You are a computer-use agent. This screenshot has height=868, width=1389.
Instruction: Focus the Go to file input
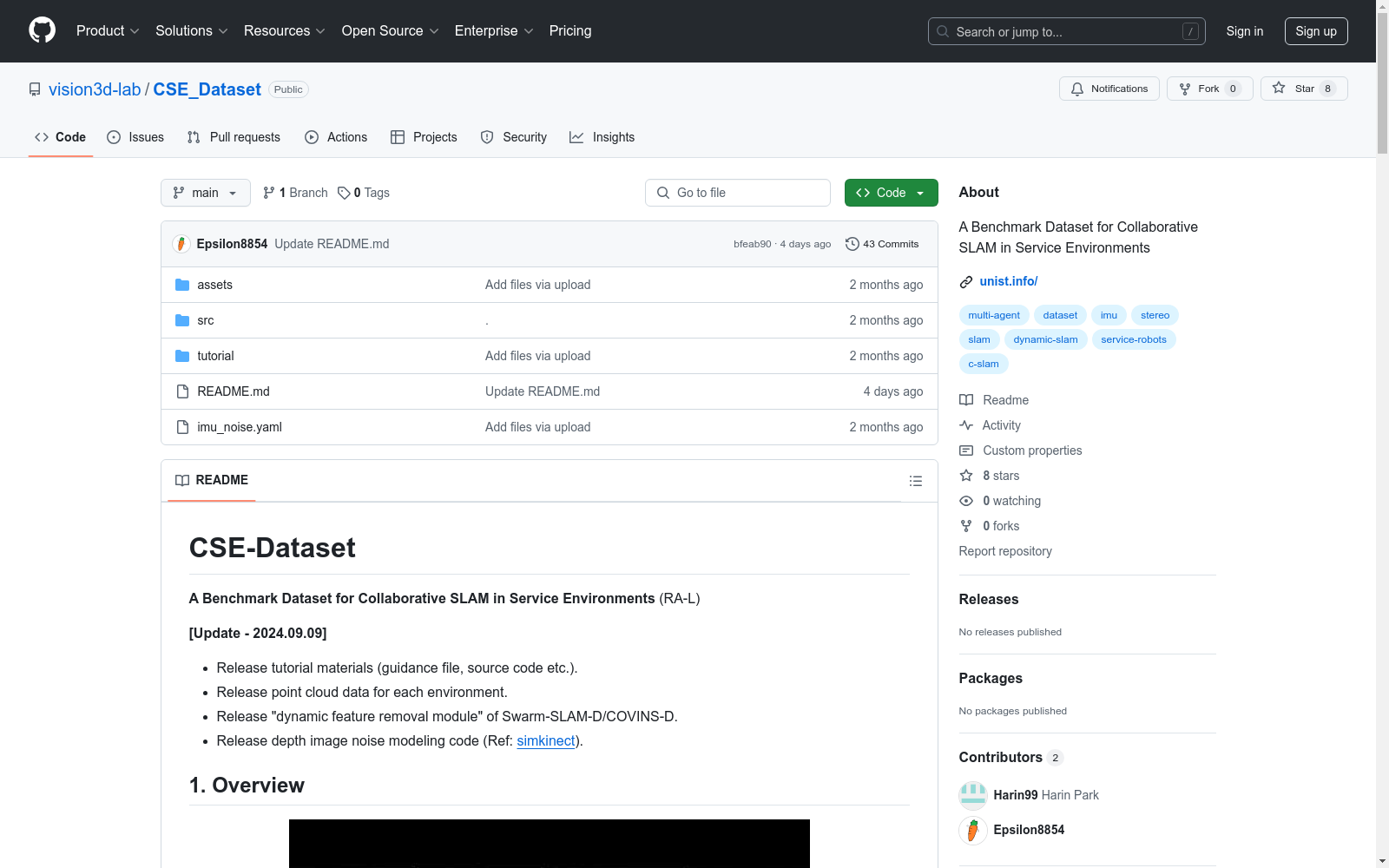coord(738,193)
